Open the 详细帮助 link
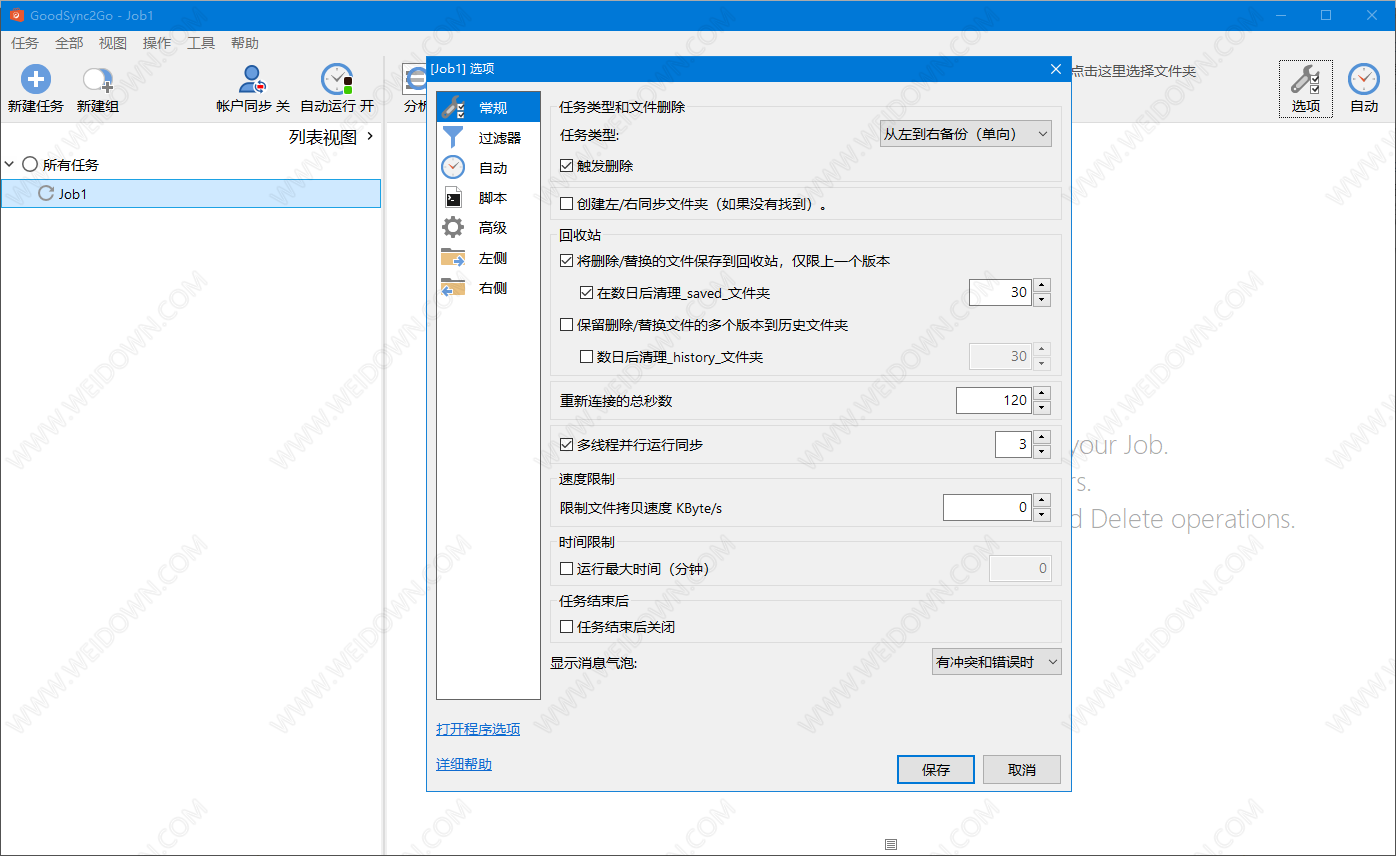 tap(464, 764)
